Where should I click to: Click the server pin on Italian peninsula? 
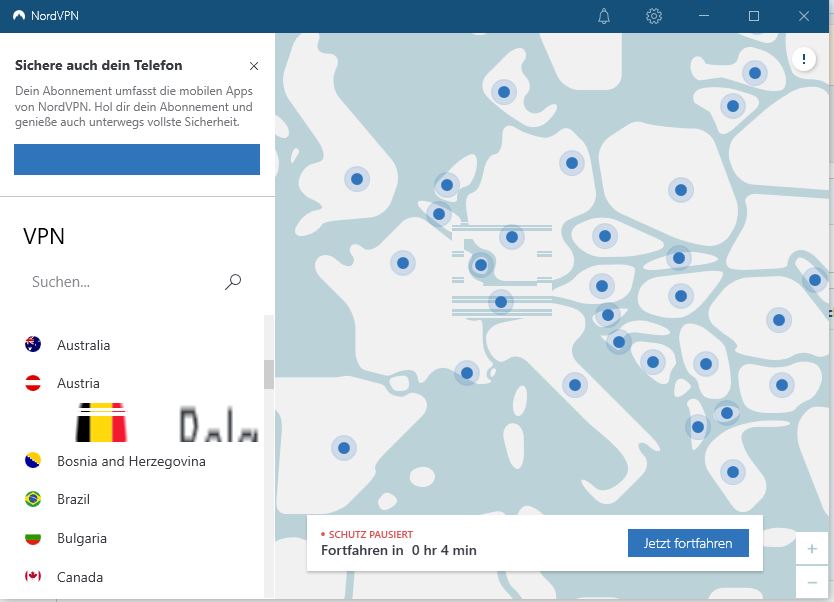[x=575, y=384]
